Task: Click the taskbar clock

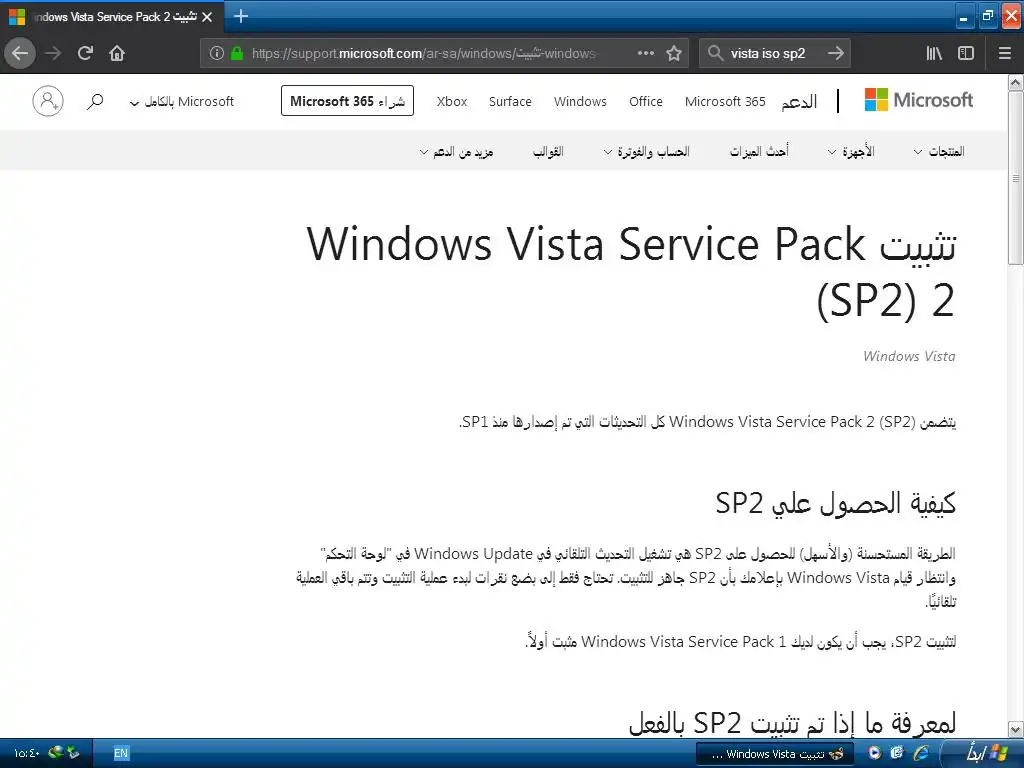Action: click(27, 753)
